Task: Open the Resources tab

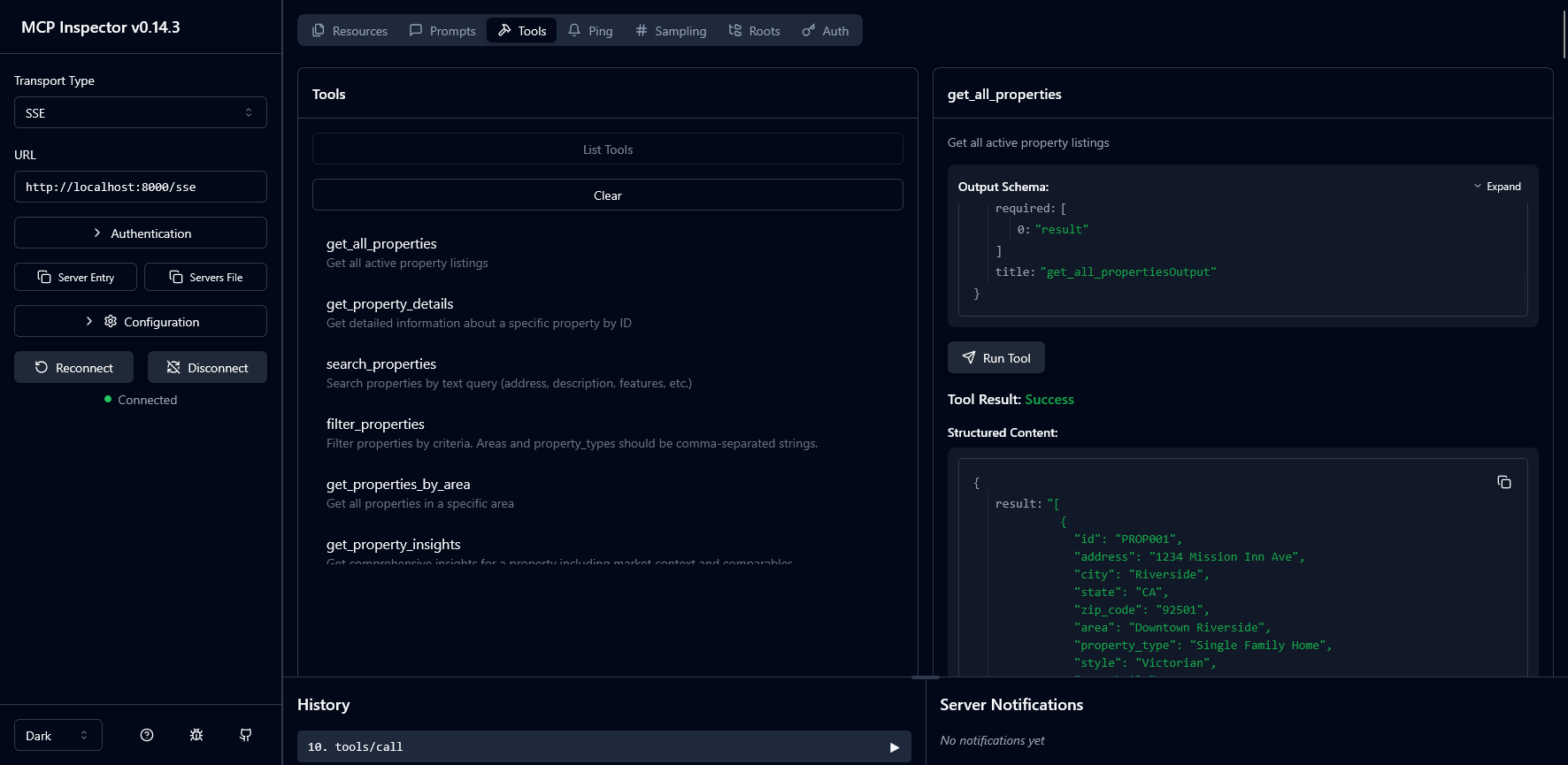Action: (x=350, y=31)
